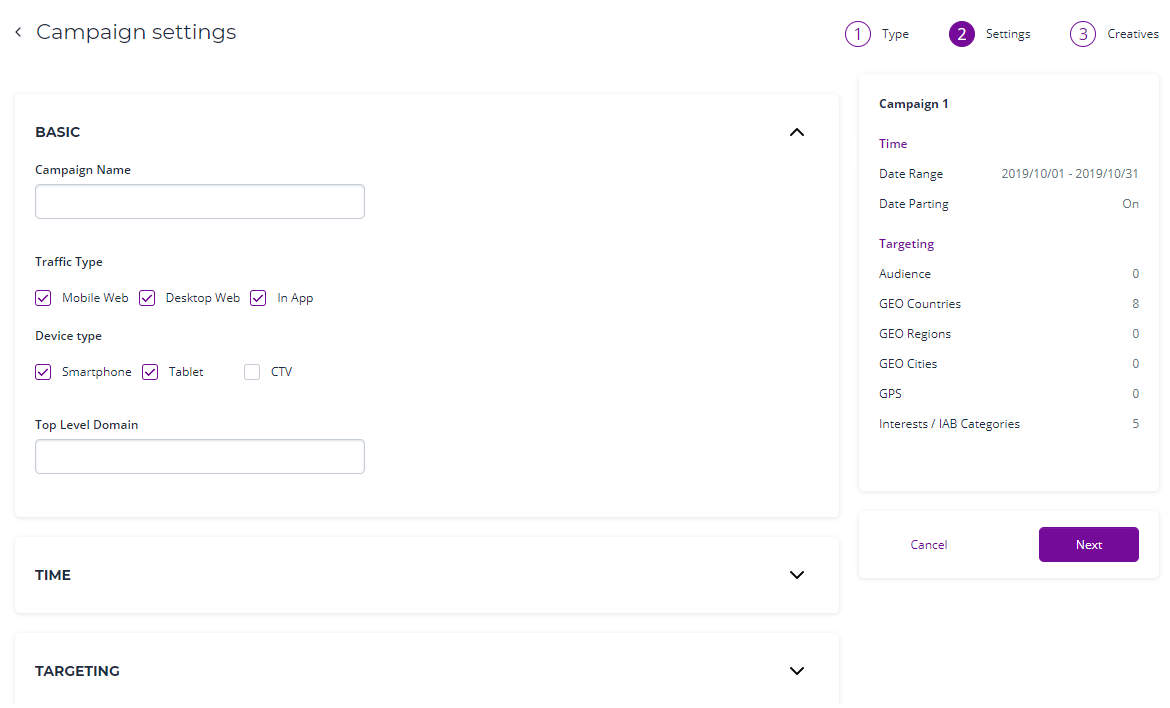Click inside the Campaign Name field
This screenshot has width=1170, height=708.
click(x=199, y=201)
